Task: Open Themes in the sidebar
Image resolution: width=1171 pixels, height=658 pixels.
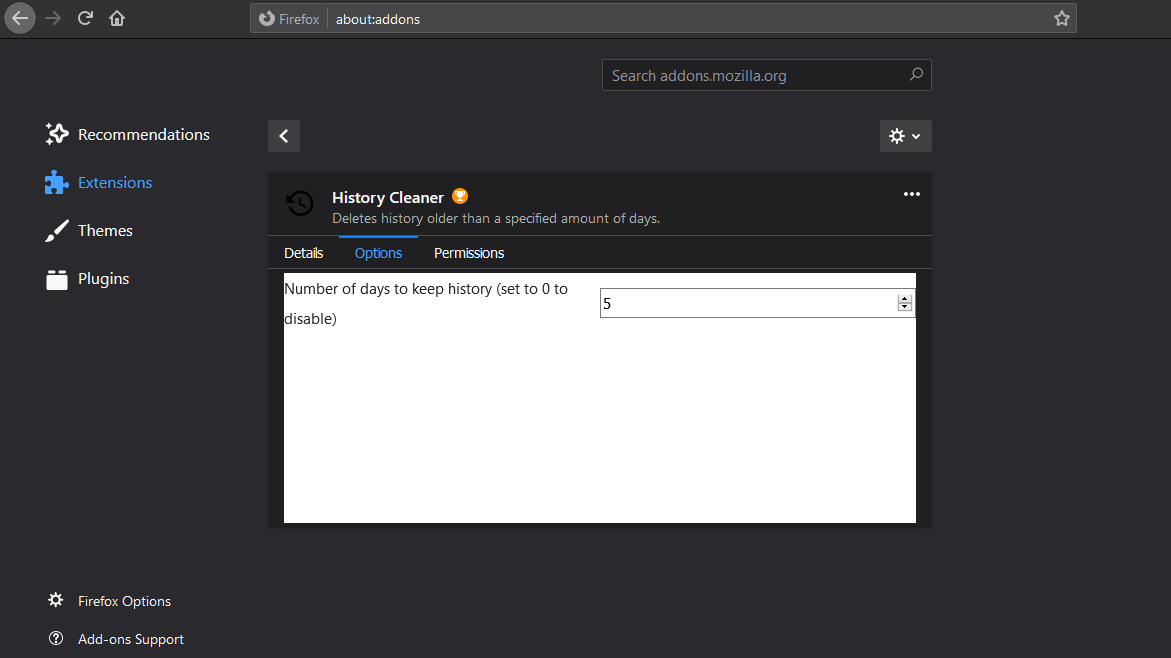Action: coord(89,231)
